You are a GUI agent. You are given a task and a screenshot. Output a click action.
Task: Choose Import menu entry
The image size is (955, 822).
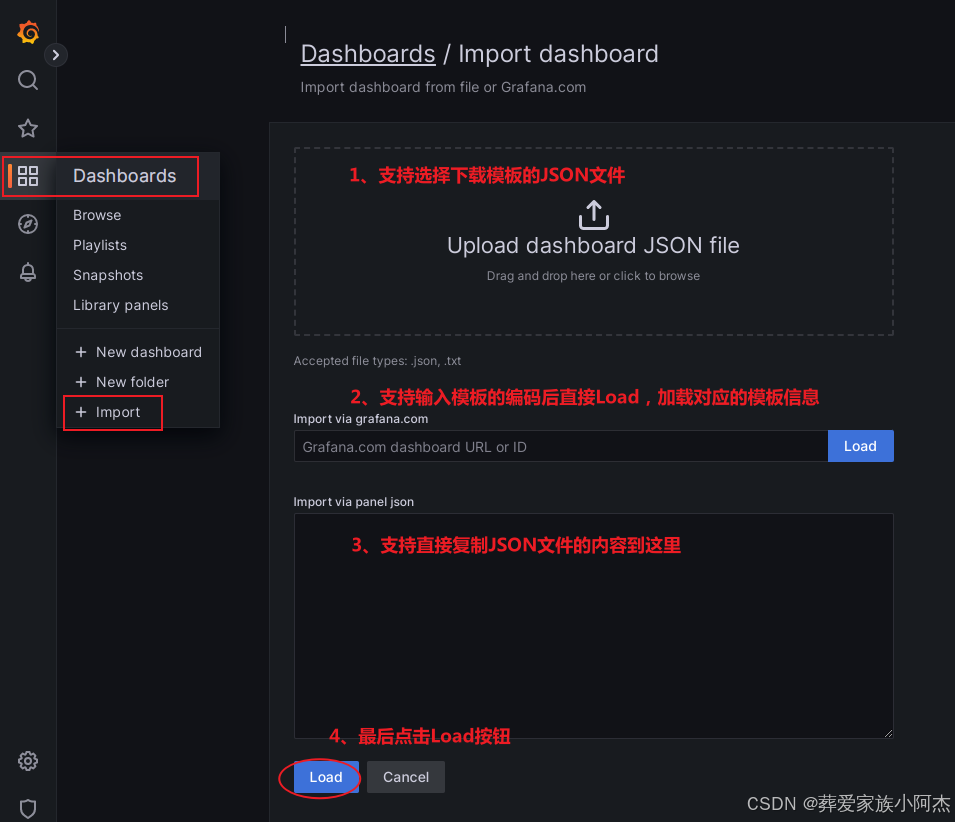108,412
